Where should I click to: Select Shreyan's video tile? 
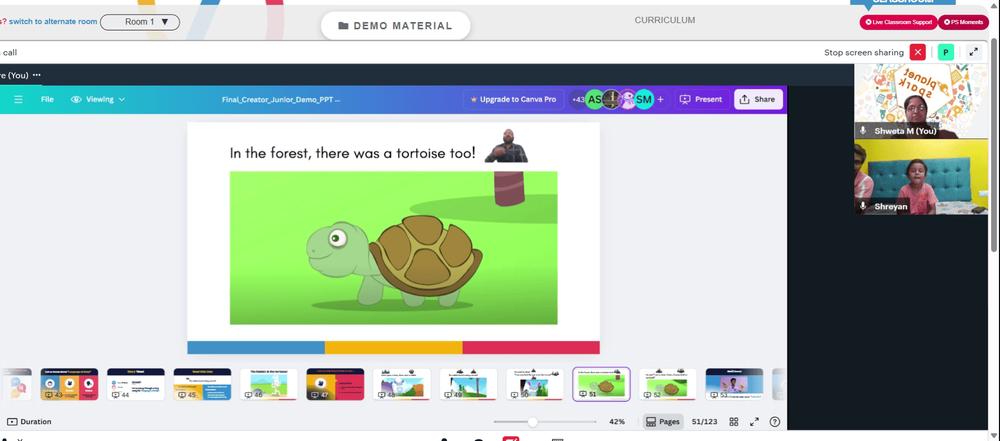pos(921,177)
